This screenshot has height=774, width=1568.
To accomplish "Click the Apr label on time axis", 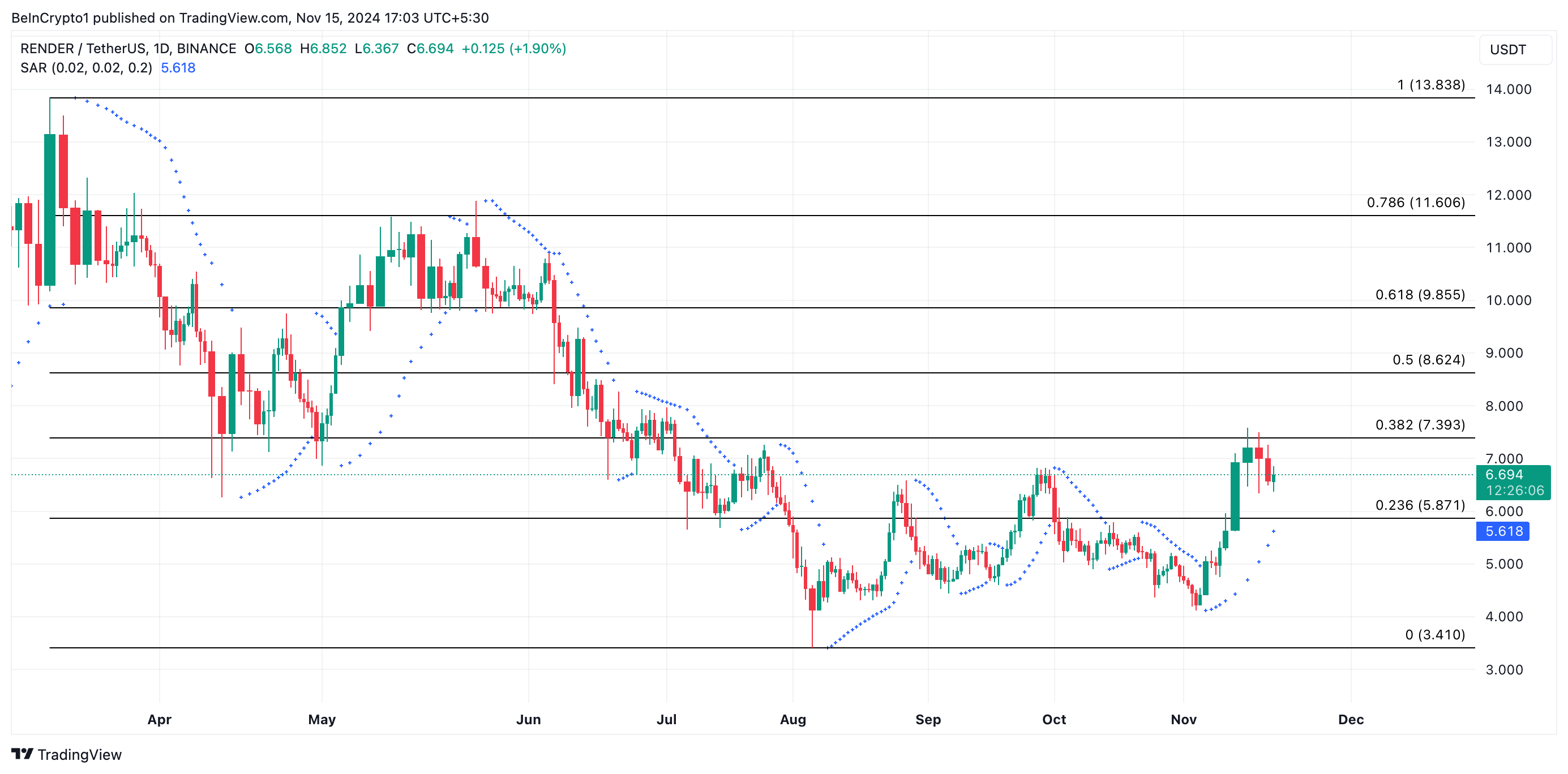I will coord(160,719).
